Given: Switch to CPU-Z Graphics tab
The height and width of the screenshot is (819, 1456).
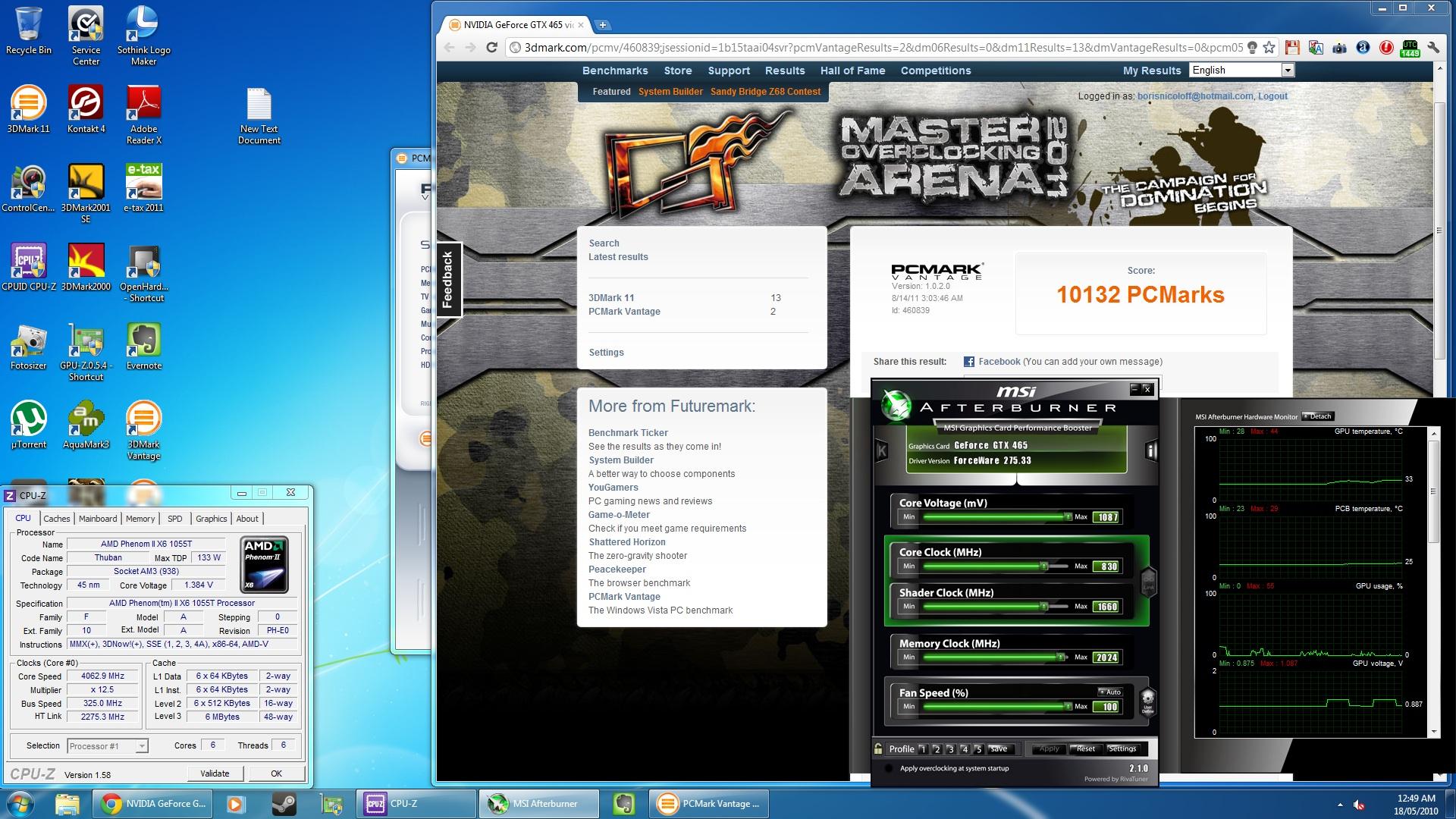Looking at the screenshot, I should (212, 519).
